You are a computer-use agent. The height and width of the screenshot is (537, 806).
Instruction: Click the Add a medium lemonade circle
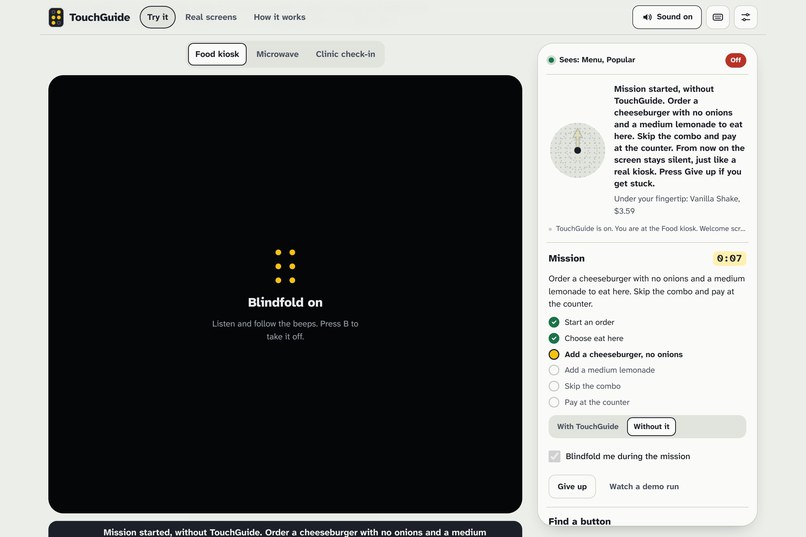(x=554, y=370)
